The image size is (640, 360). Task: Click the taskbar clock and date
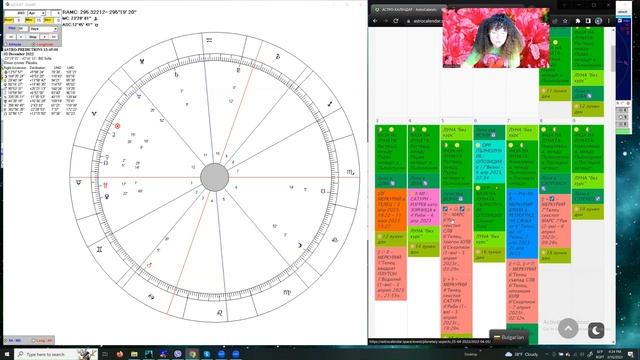click(x=615, y=354)
